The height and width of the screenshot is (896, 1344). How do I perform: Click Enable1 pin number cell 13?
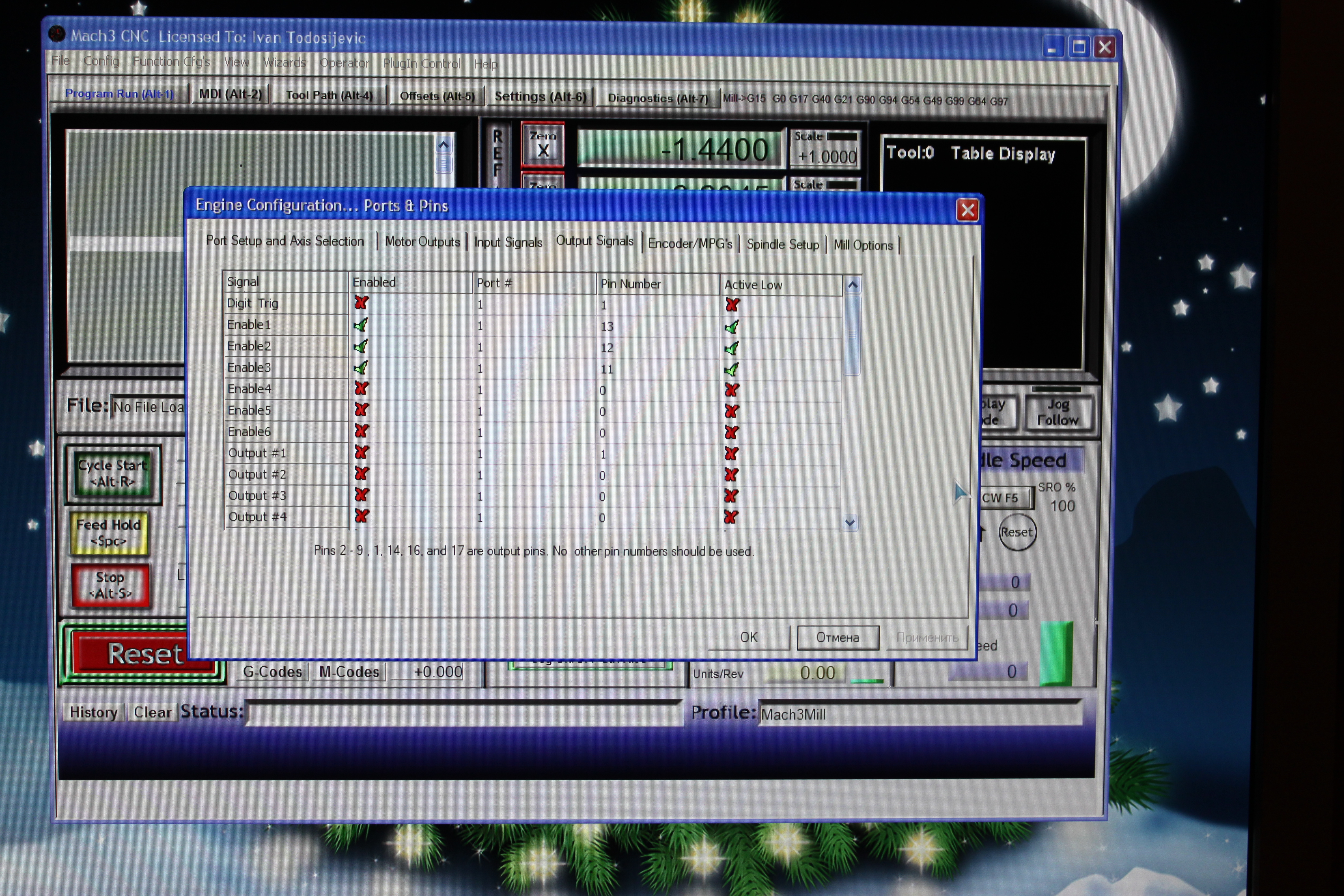(x=607, y=326)
